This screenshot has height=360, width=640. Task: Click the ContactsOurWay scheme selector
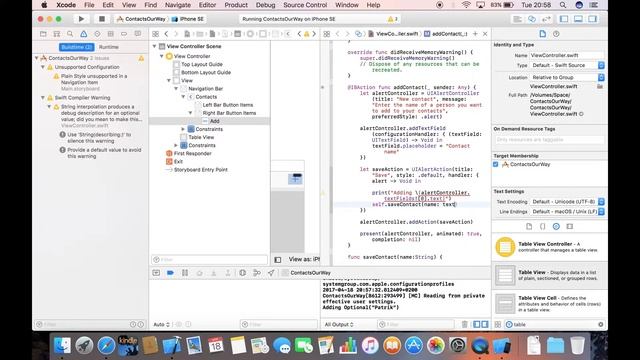[x=141, y=19]
